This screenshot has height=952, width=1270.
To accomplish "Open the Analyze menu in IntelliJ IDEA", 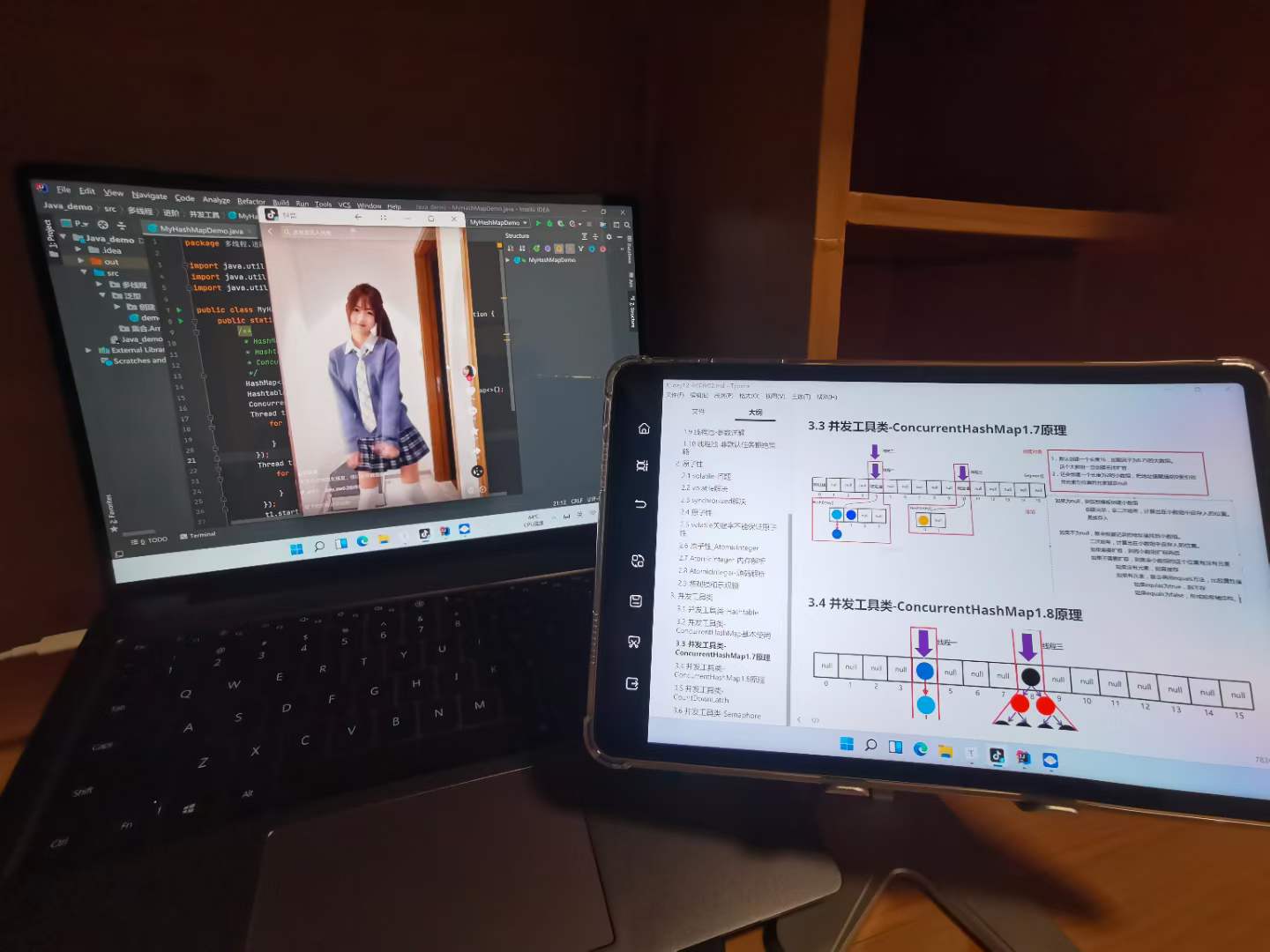I will [x=216, y=200].
